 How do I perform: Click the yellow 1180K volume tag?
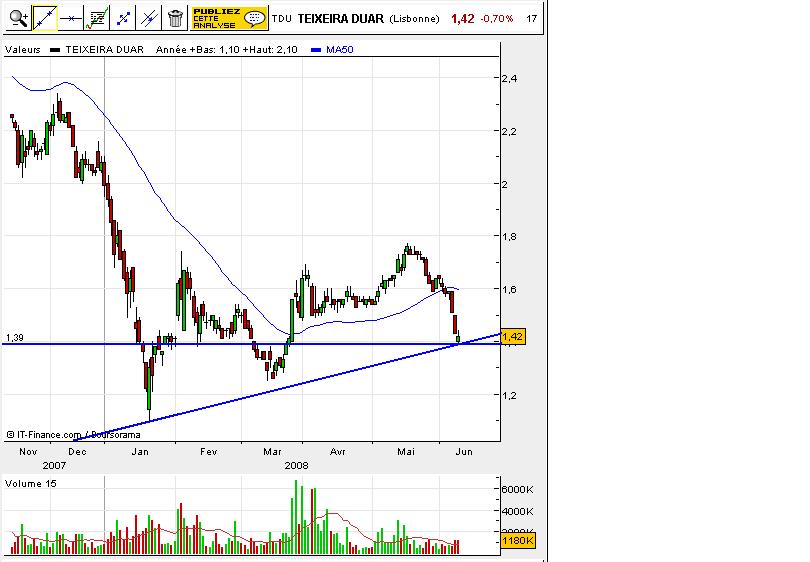point(518,541)
